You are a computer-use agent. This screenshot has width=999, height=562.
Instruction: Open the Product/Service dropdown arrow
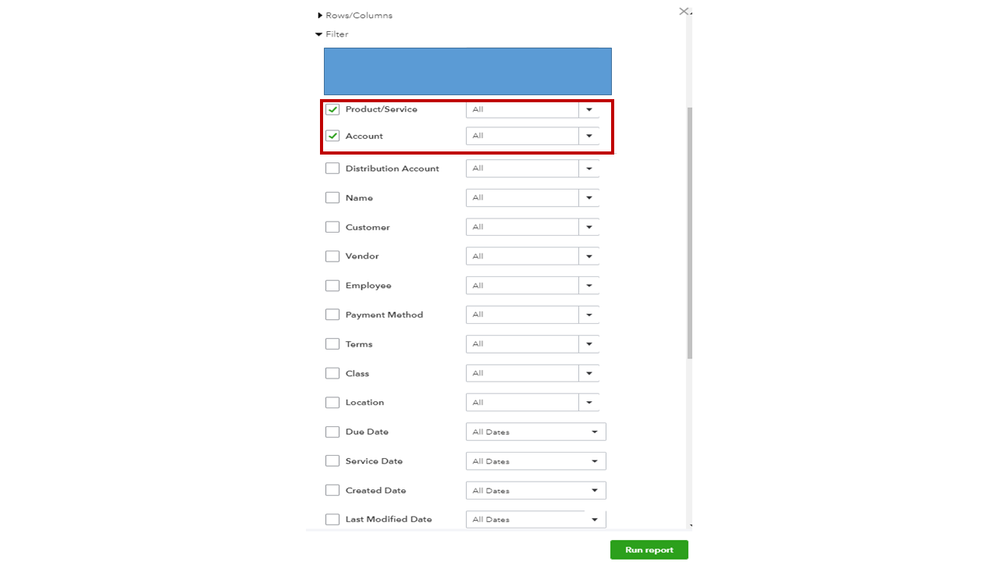click(x=589, y=110)
